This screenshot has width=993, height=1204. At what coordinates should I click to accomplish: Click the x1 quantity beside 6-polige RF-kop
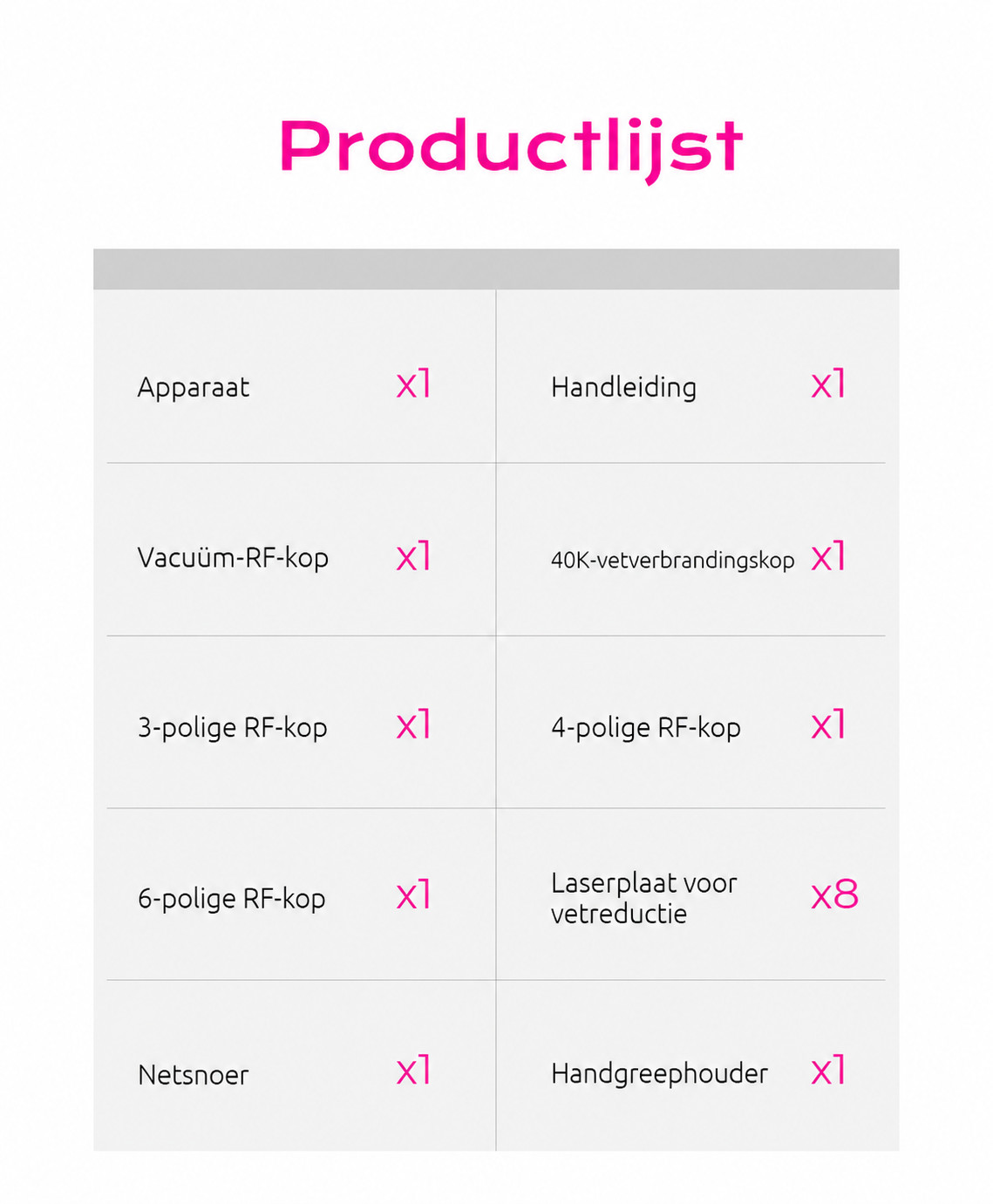[x=414, y=895]
